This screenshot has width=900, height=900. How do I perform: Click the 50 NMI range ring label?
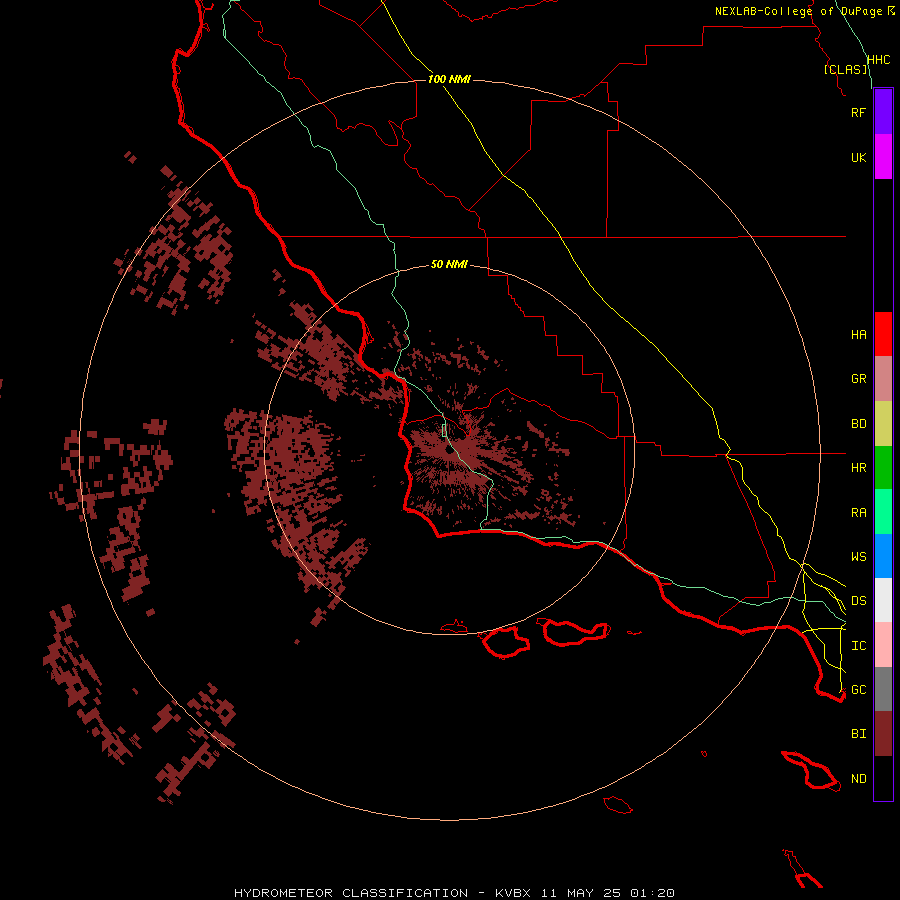point(449,264)
